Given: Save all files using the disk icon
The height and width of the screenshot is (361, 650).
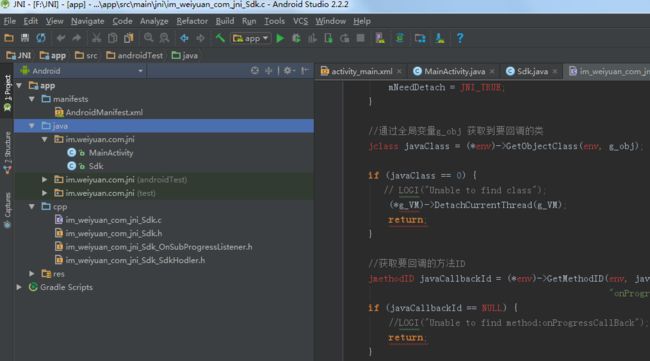Looking at the screenshot, I should pyautogui.click(x=25, y=38).
